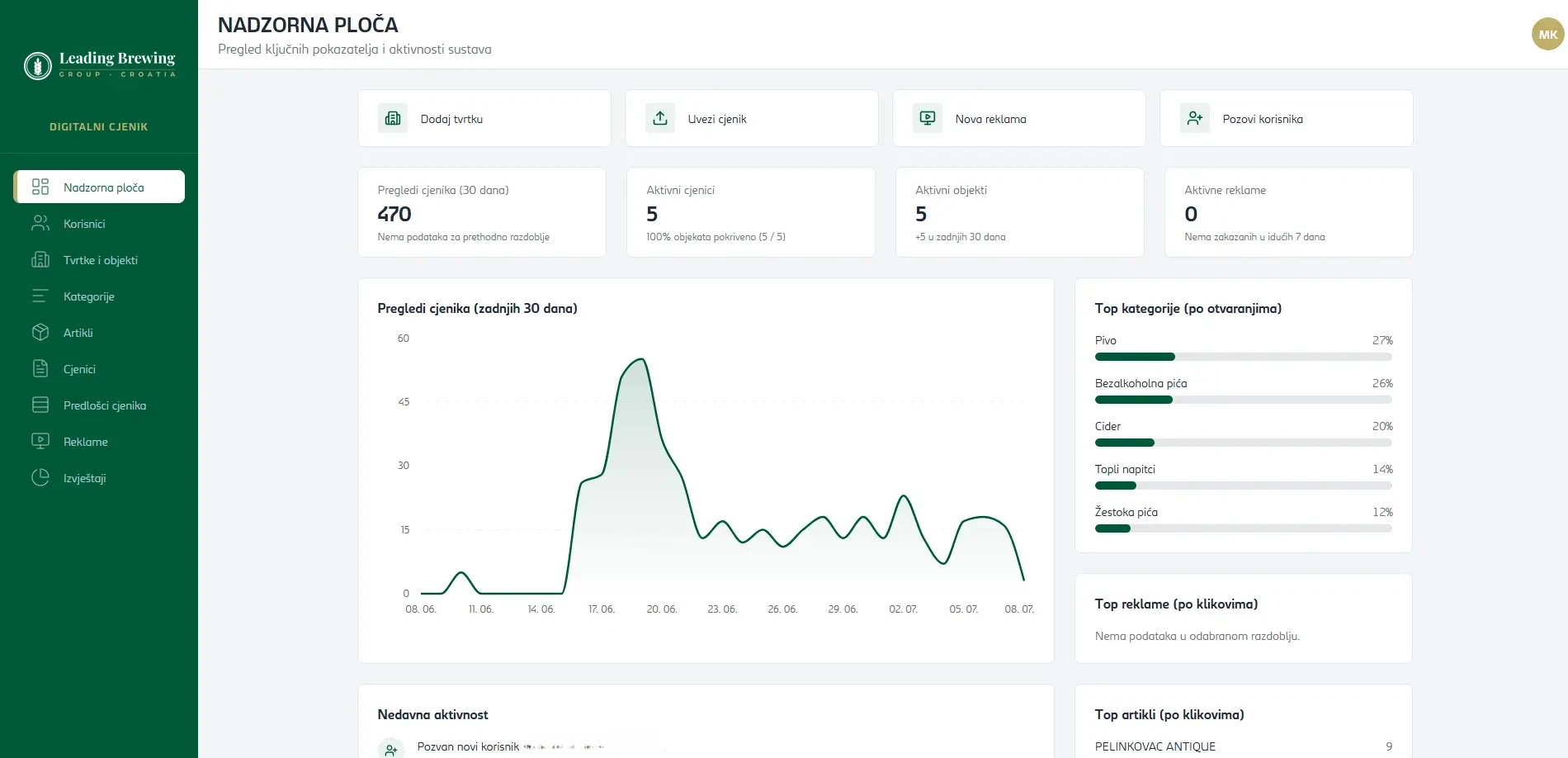Click the Predlošci cjenika template icon
The height and width of the screenshot is (758, 1568).
(x=40, y=405)
